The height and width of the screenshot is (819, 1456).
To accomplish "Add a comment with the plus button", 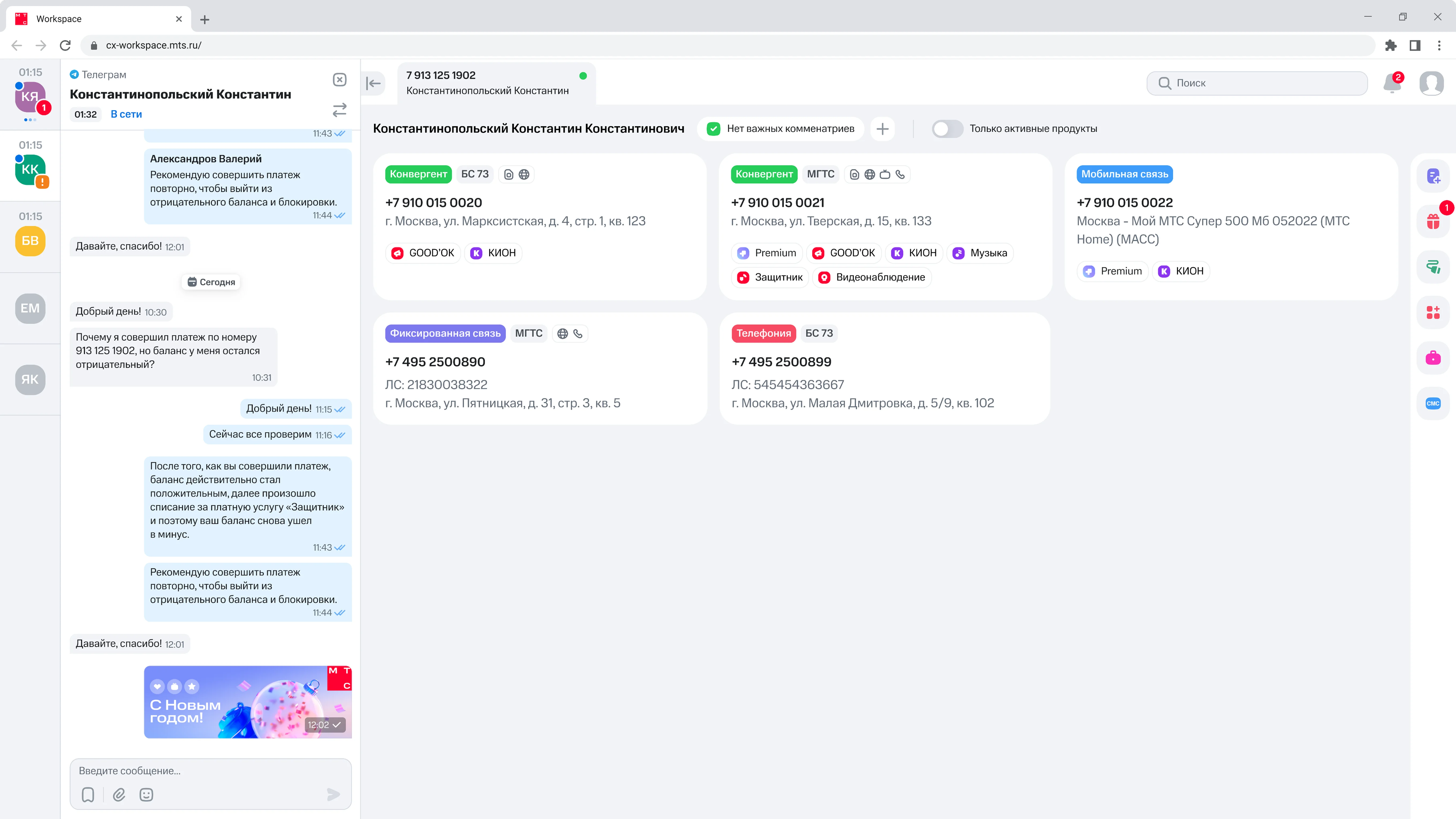I will point(882,129).
